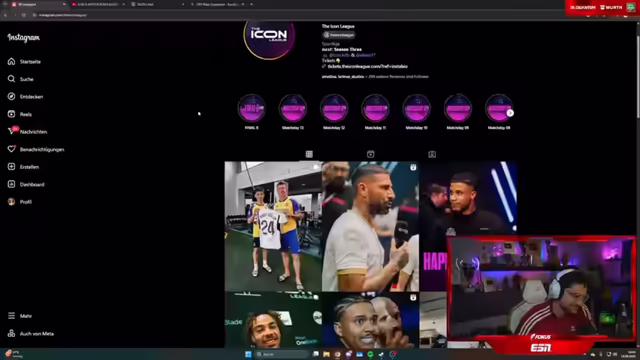Open Suche in the sidebar

(20, 79)
